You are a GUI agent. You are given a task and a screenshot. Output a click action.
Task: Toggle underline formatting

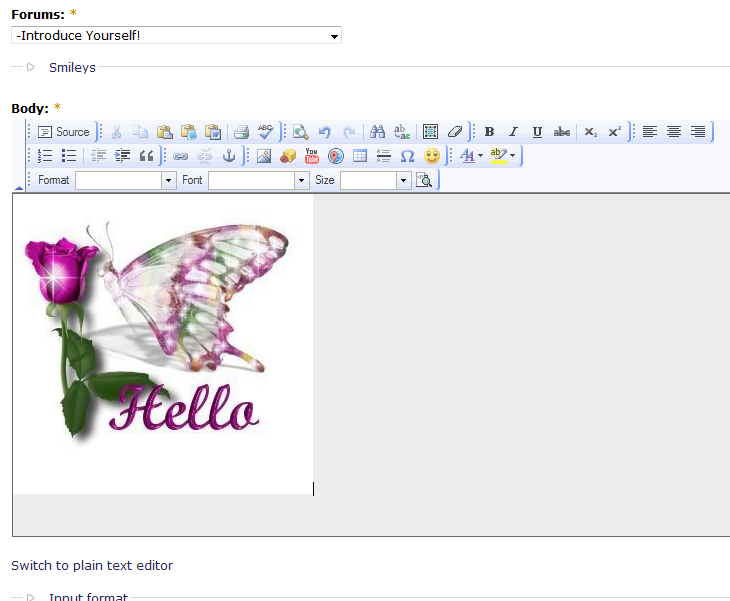point(537,132)
